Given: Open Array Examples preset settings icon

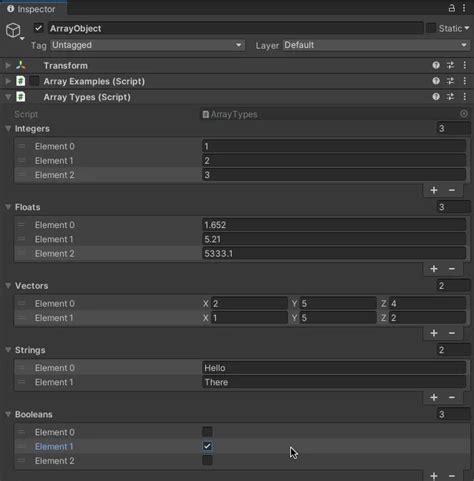Looking at the screenshot, I should point(450,81).
